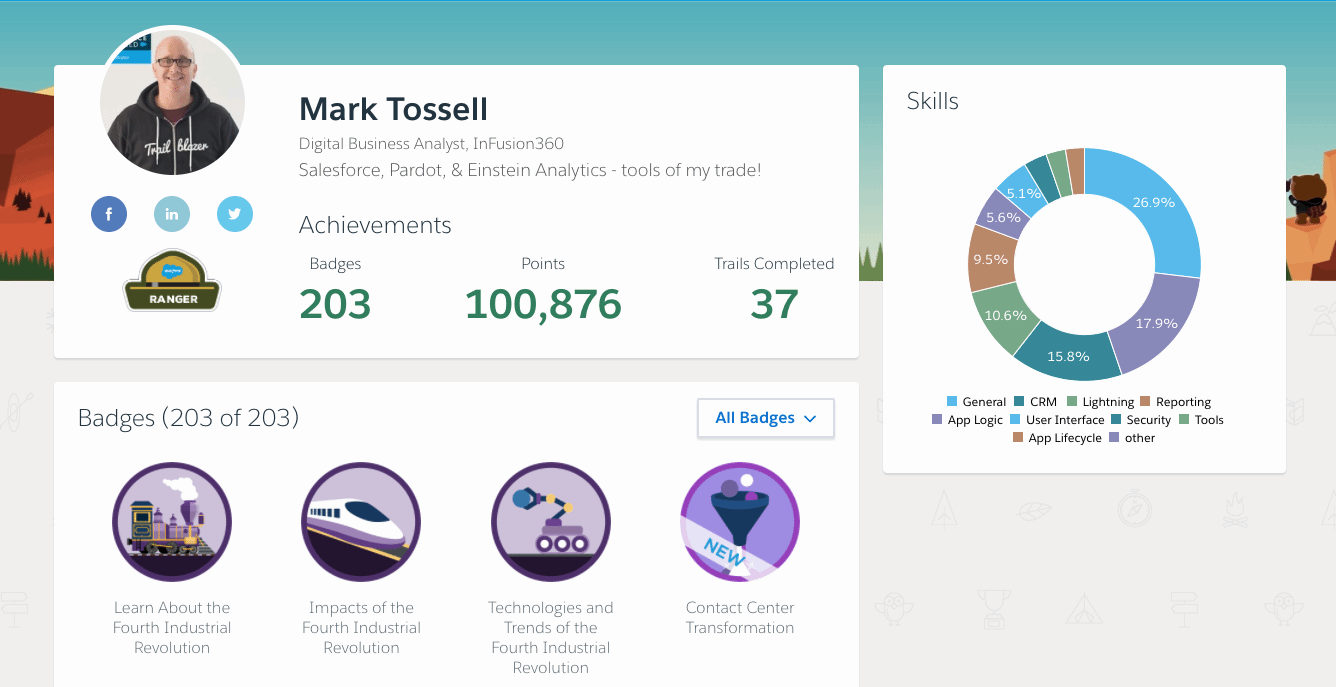Select the Badges count of 203
Screen dimensions: 1336x687
(x=334, y=303)
